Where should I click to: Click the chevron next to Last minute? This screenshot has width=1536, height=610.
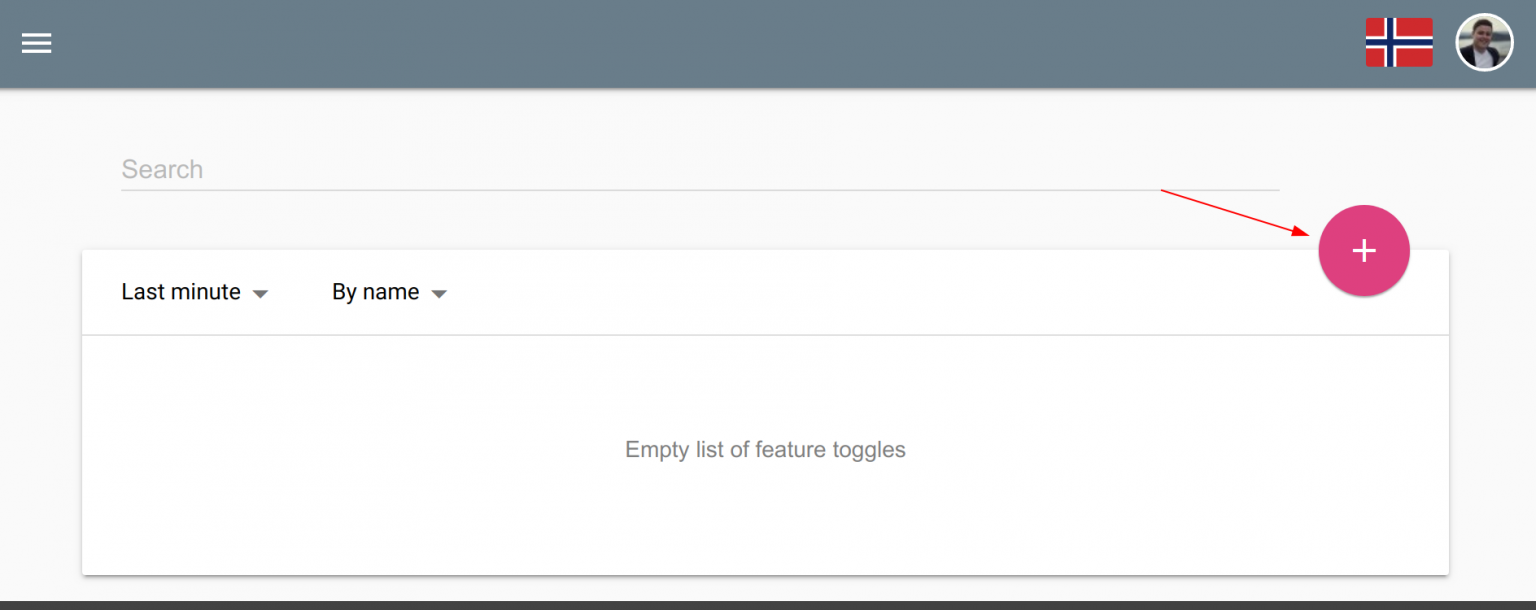click(x=260, y=293)
